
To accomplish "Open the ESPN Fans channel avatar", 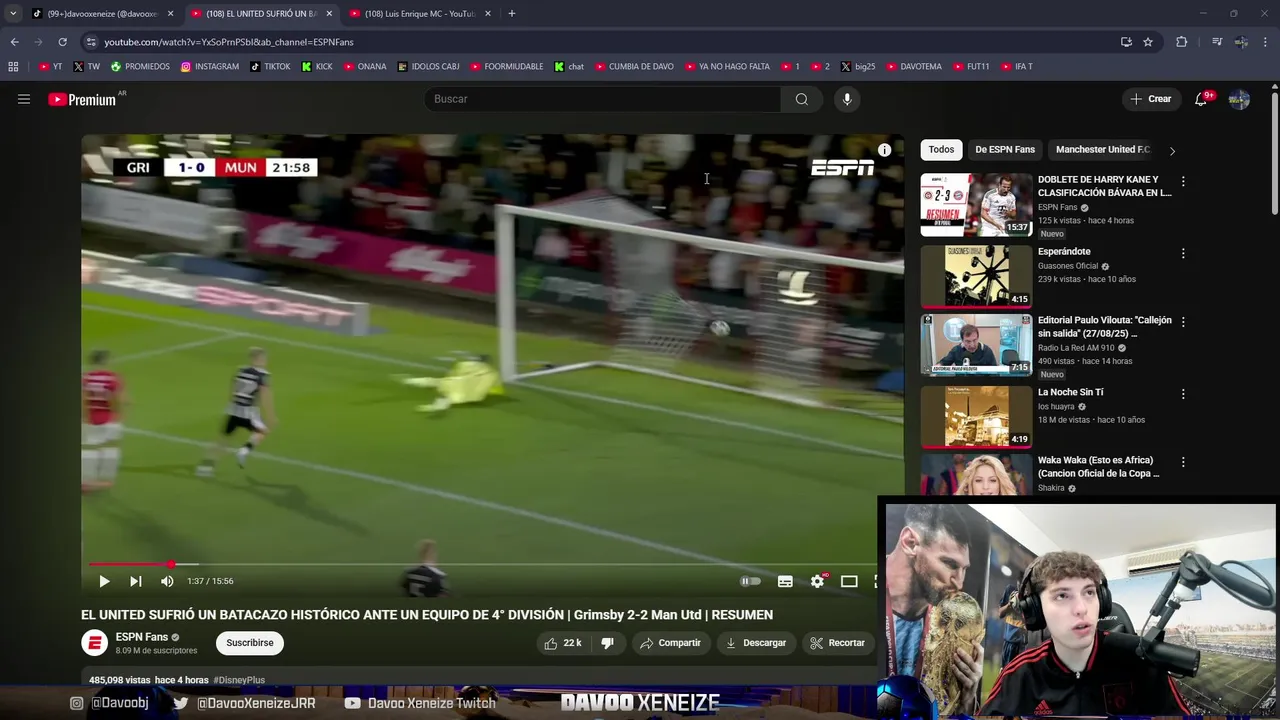I will [94, 643].
